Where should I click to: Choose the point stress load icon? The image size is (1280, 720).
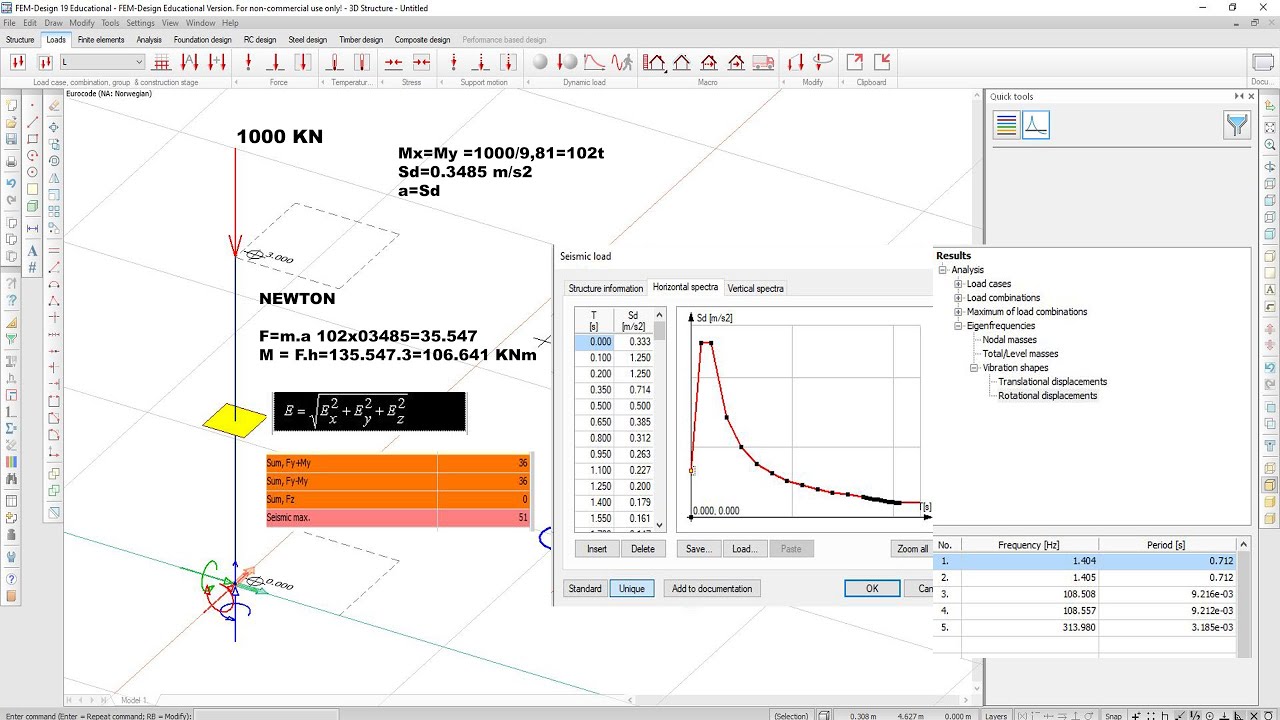394,62
